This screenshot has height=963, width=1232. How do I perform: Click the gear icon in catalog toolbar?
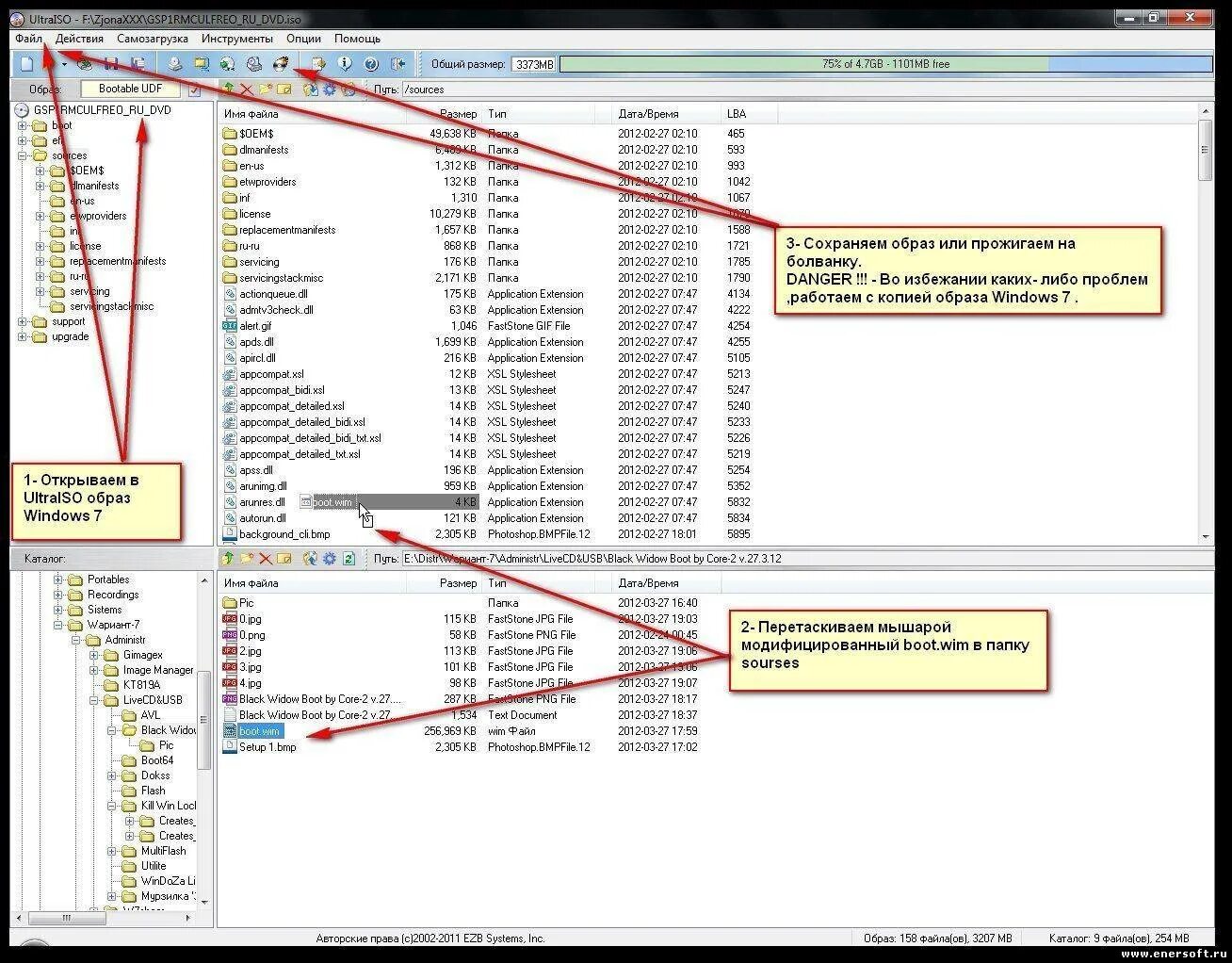(x=330, y=559)
